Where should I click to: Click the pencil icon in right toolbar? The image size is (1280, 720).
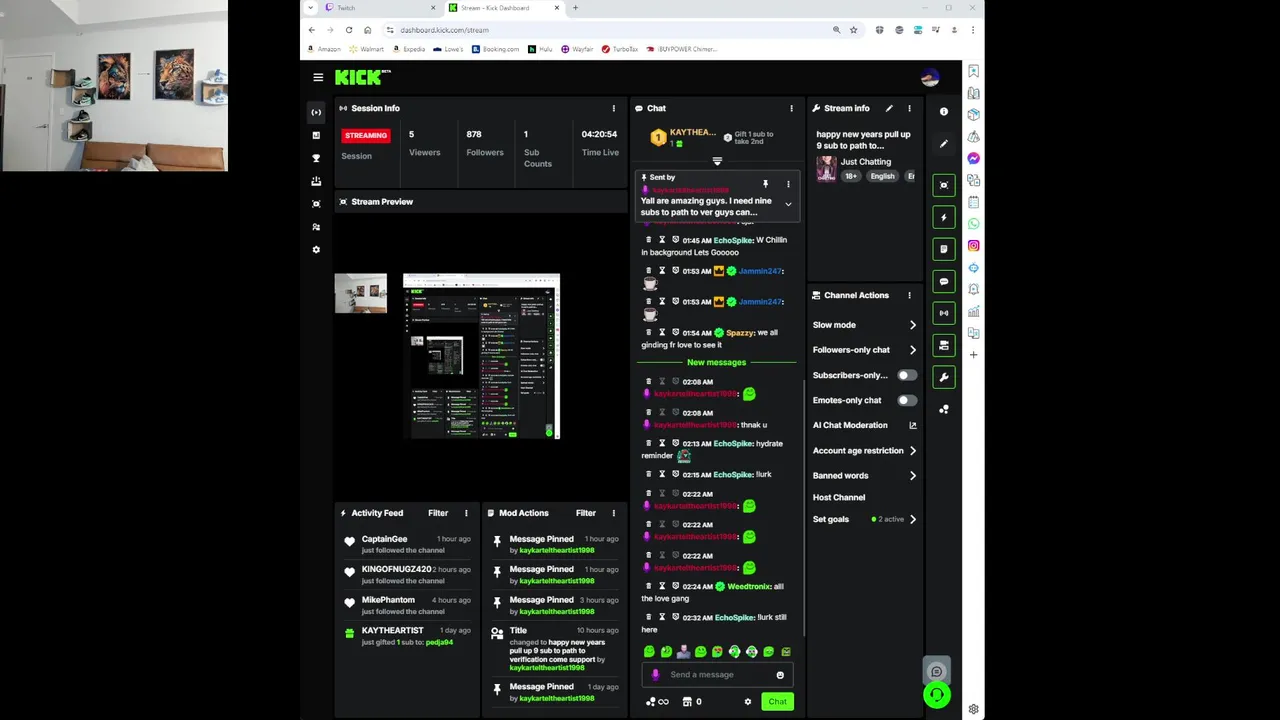coord(944,144)
